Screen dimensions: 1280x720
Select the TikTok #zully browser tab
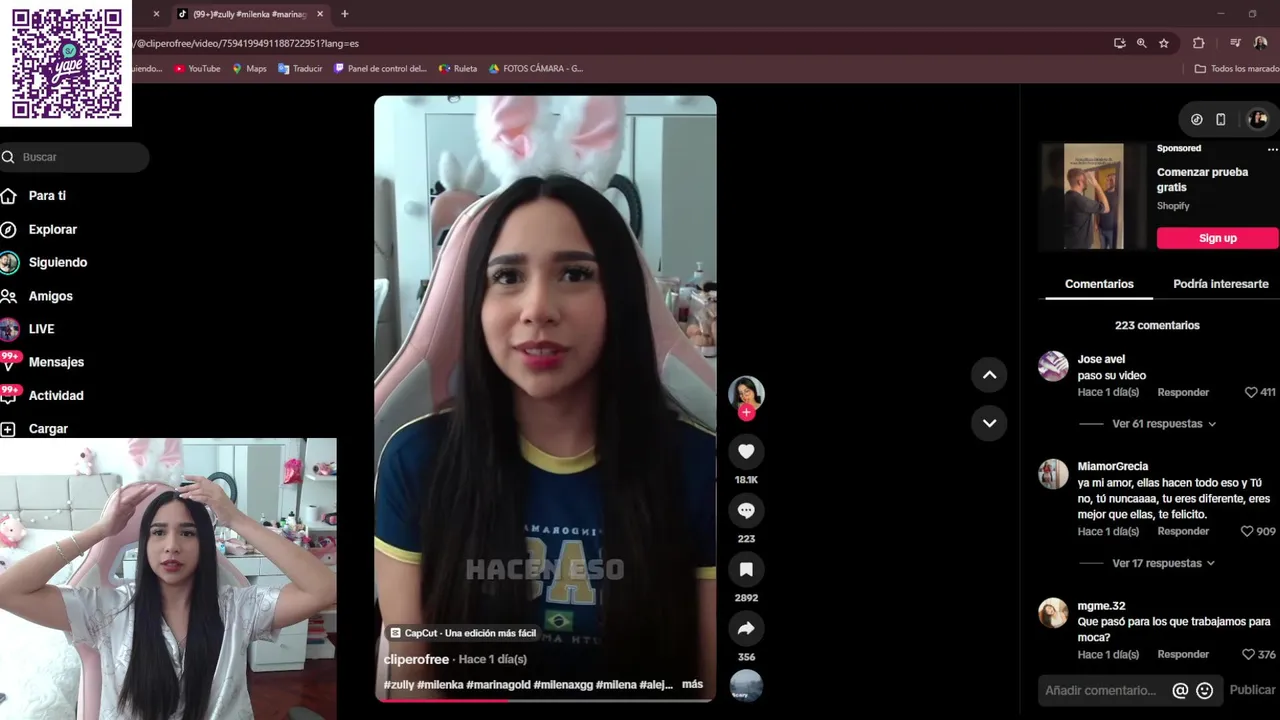click(249, 14)
